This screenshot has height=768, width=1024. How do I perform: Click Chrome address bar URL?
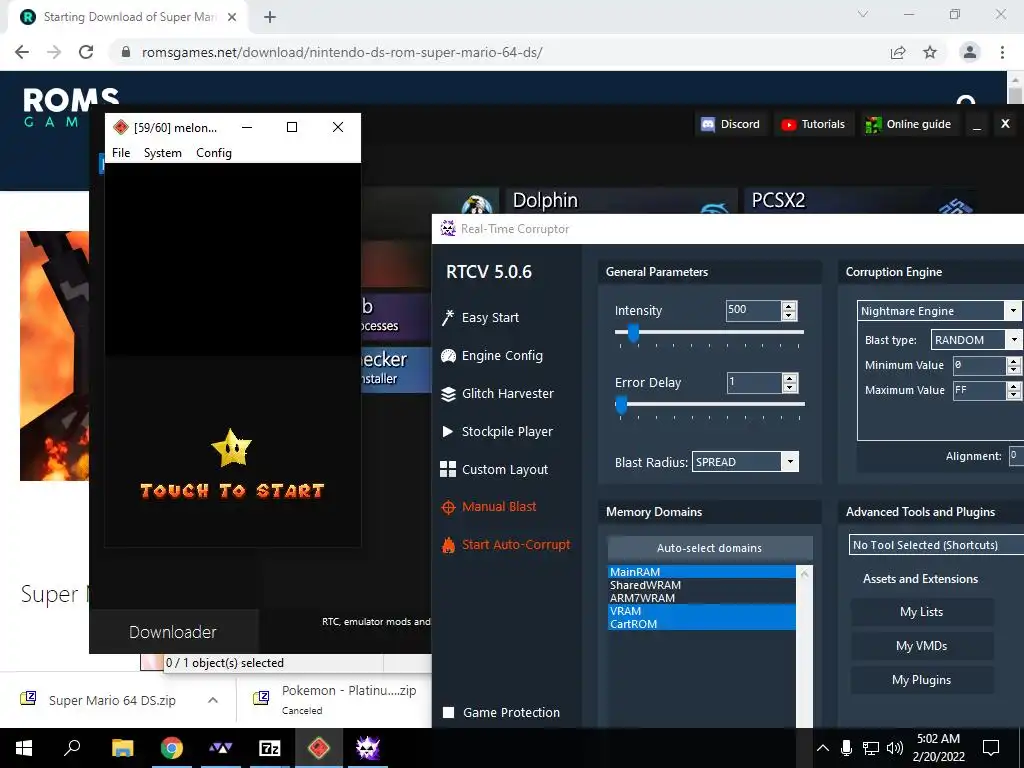click(342, 52)
